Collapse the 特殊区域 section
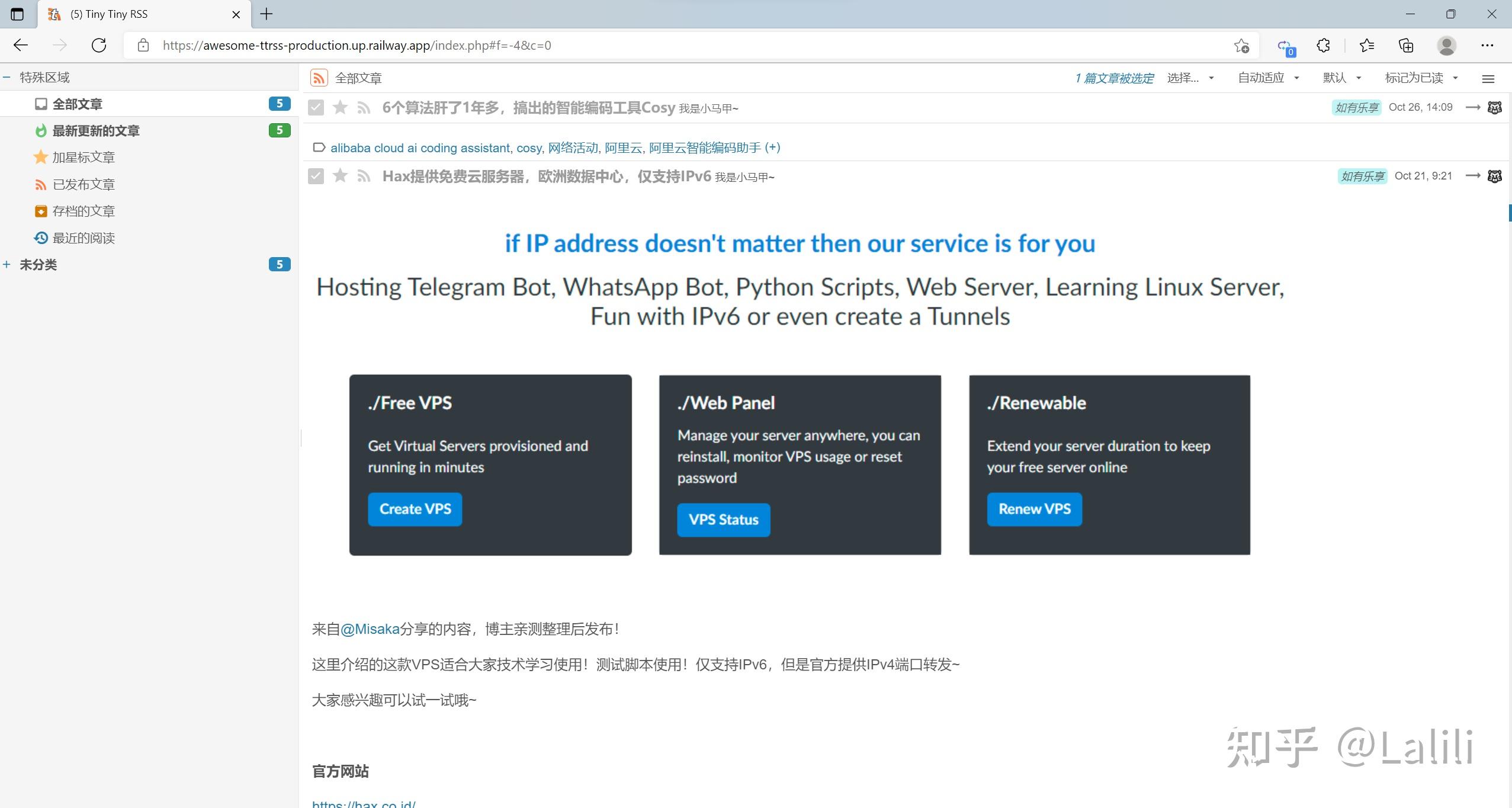This screenshot has width=1512, height=808. pyautogui.click(x=7, y=76)
